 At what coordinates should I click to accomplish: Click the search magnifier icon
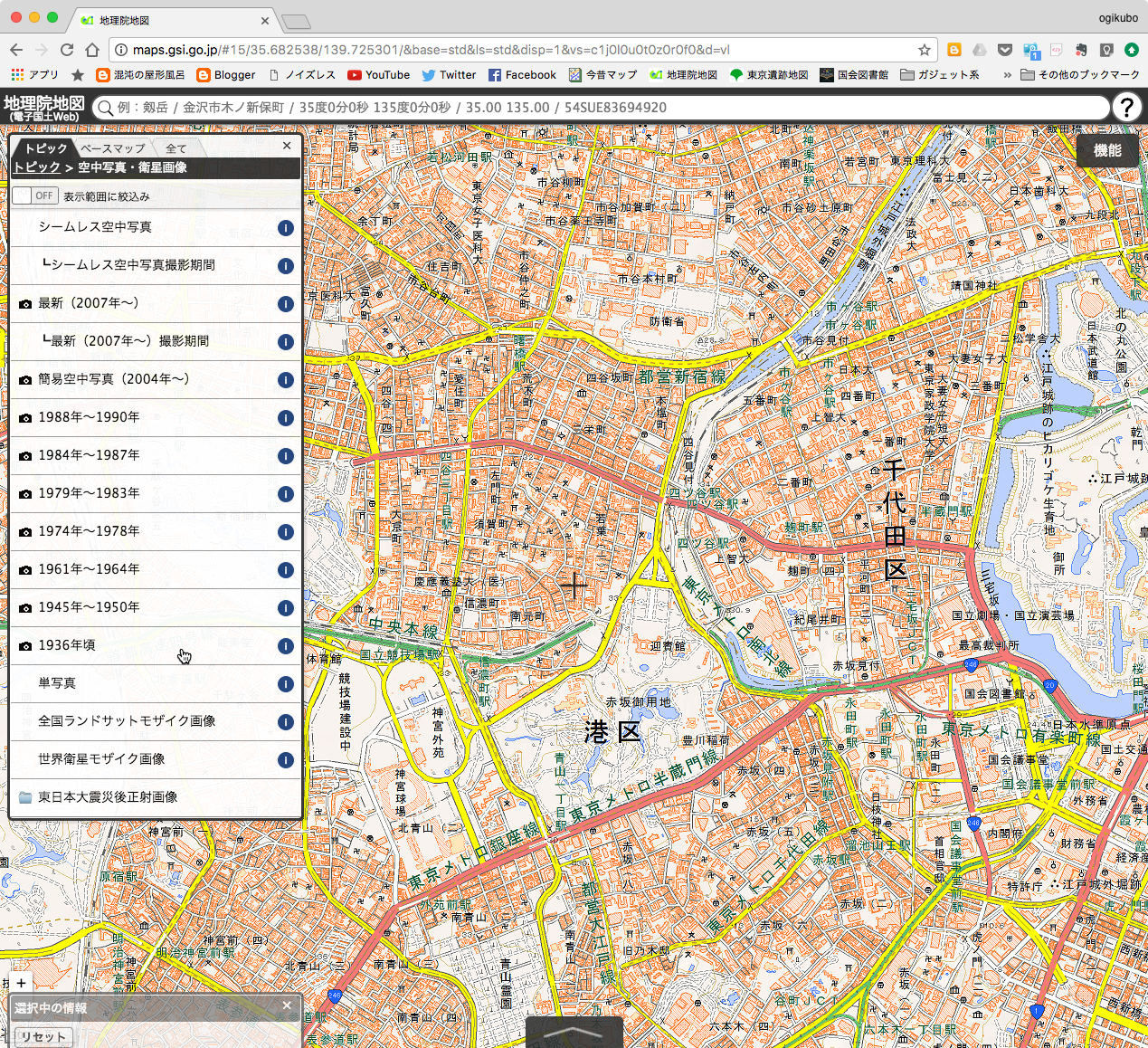106,108
